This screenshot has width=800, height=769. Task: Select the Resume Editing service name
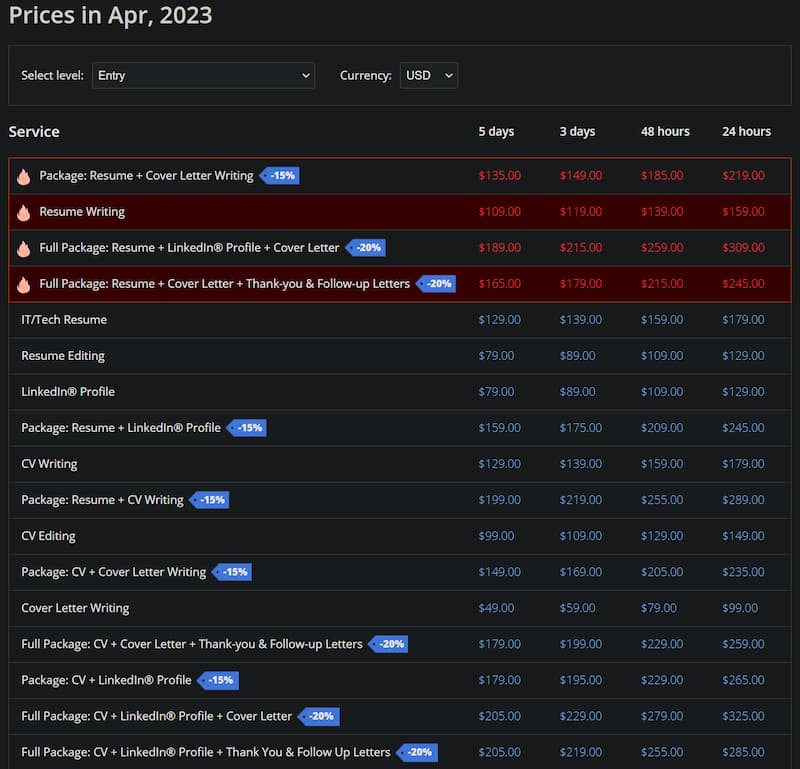(x=63, y=356)
